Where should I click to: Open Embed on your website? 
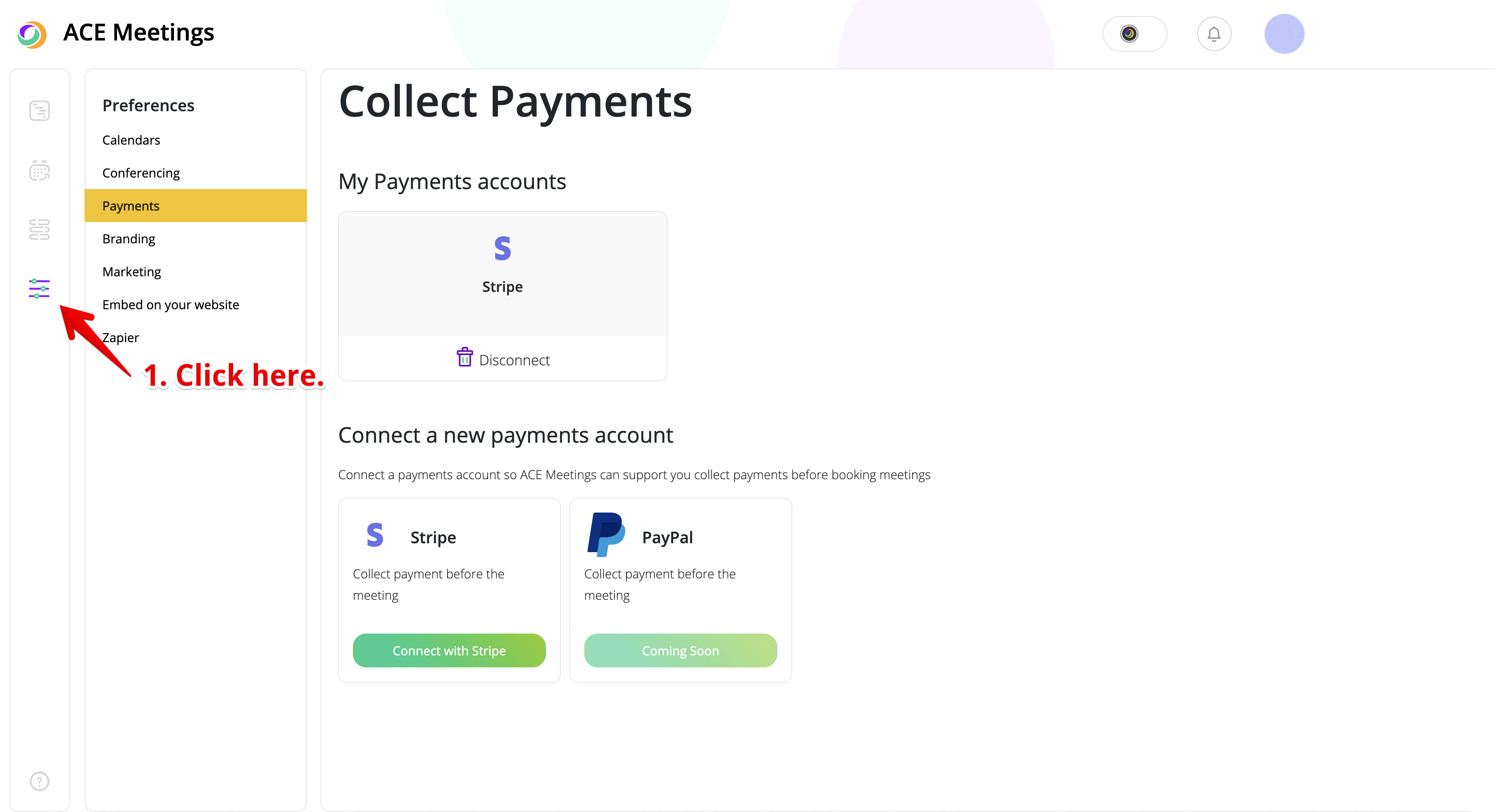(170, 305)
